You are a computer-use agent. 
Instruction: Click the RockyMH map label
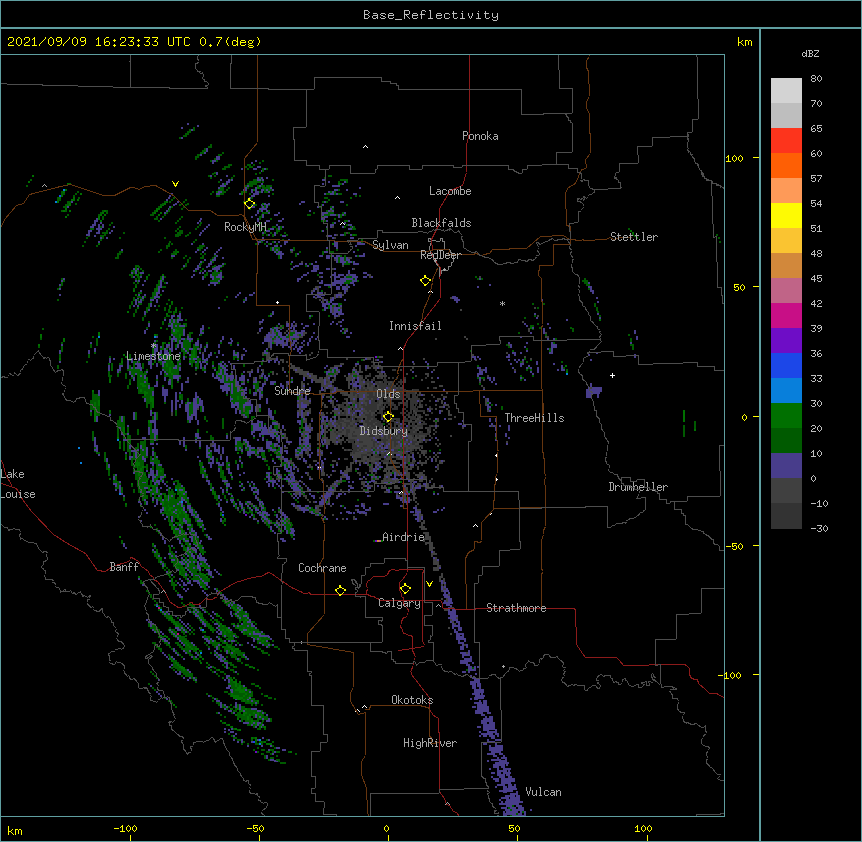coord(245,227)
